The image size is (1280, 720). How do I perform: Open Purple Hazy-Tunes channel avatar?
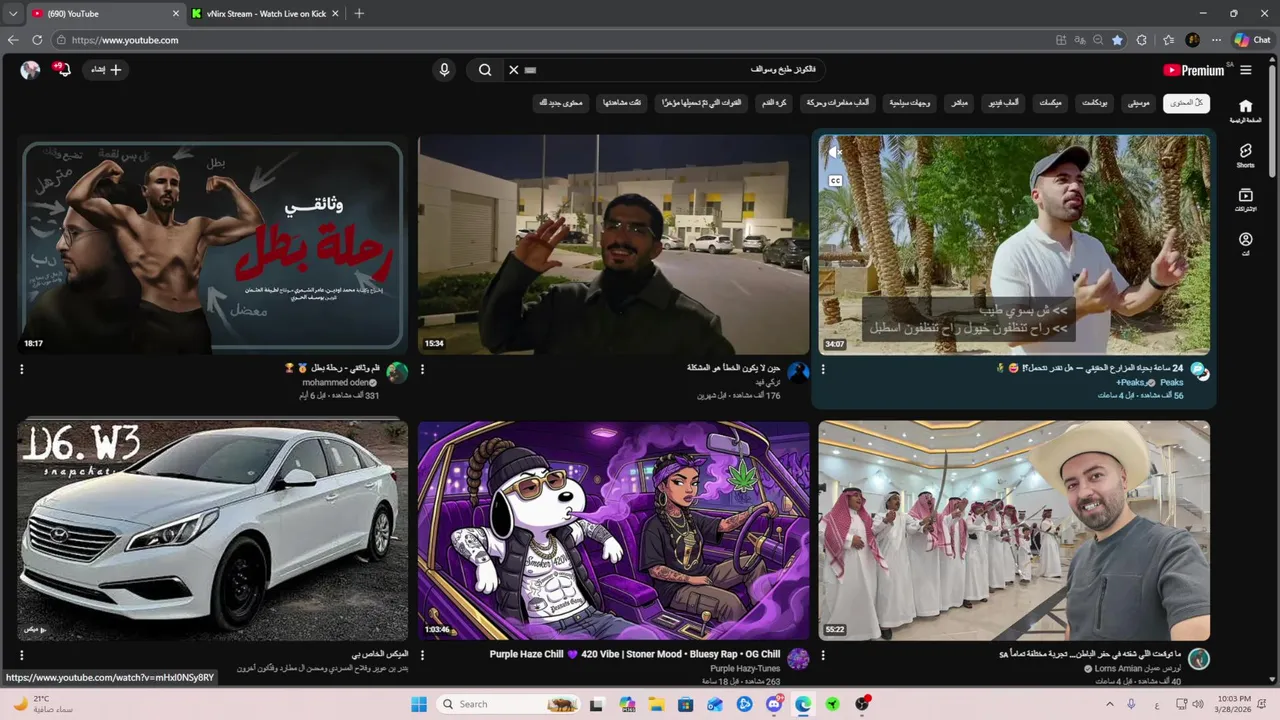pyautogui.click(x=798, y=658)
